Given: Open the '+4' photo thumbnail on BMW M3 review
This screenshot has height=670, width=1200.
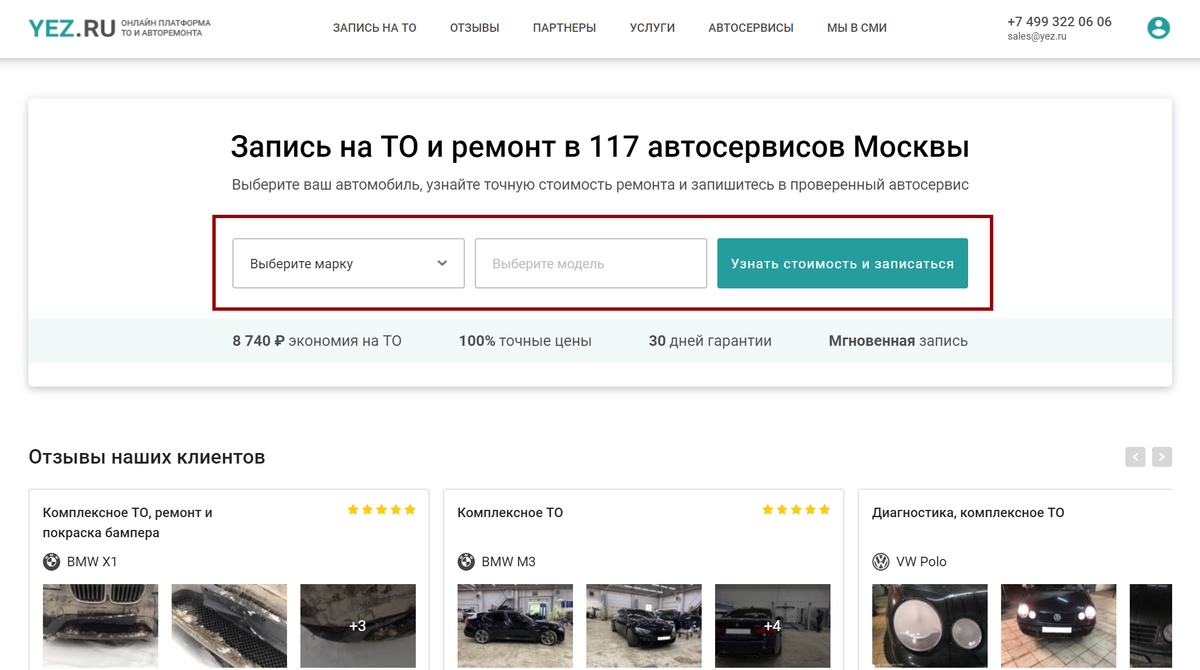Looking at the screenshot, I should coord(773,626).
